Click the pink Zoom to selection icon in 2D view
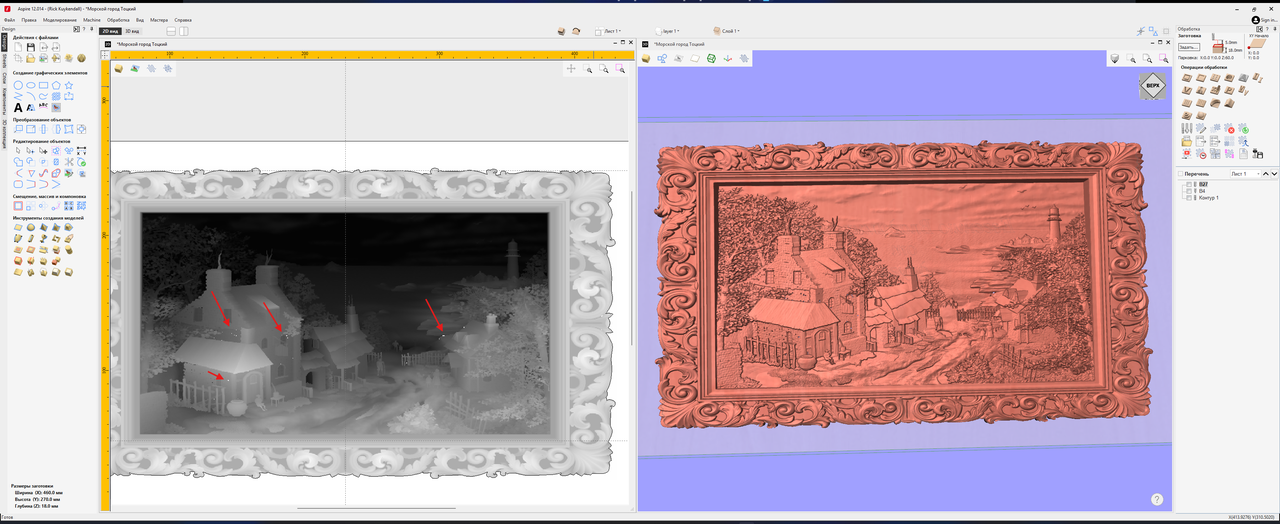The height and width of the screenshot is (524, 1280). click(620, 69)
